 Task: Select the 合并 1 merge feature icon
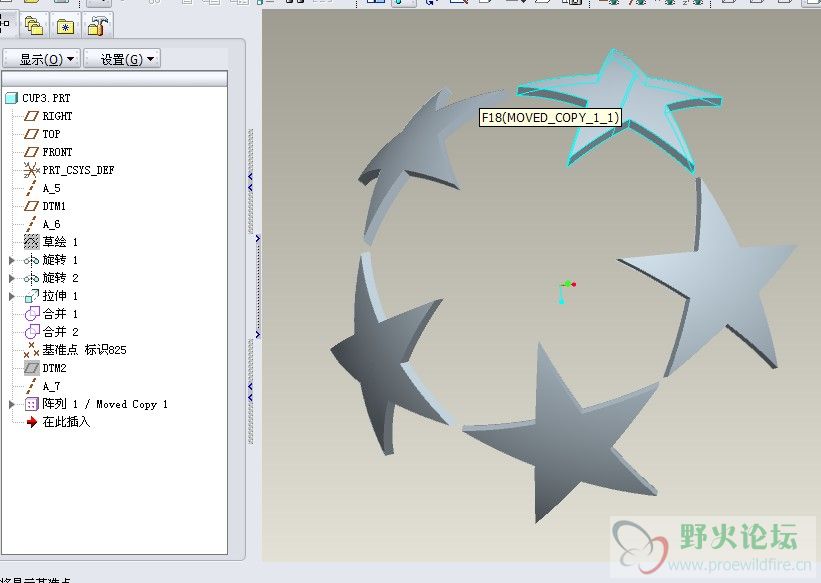pyautogui.click(x=31, y=314)
